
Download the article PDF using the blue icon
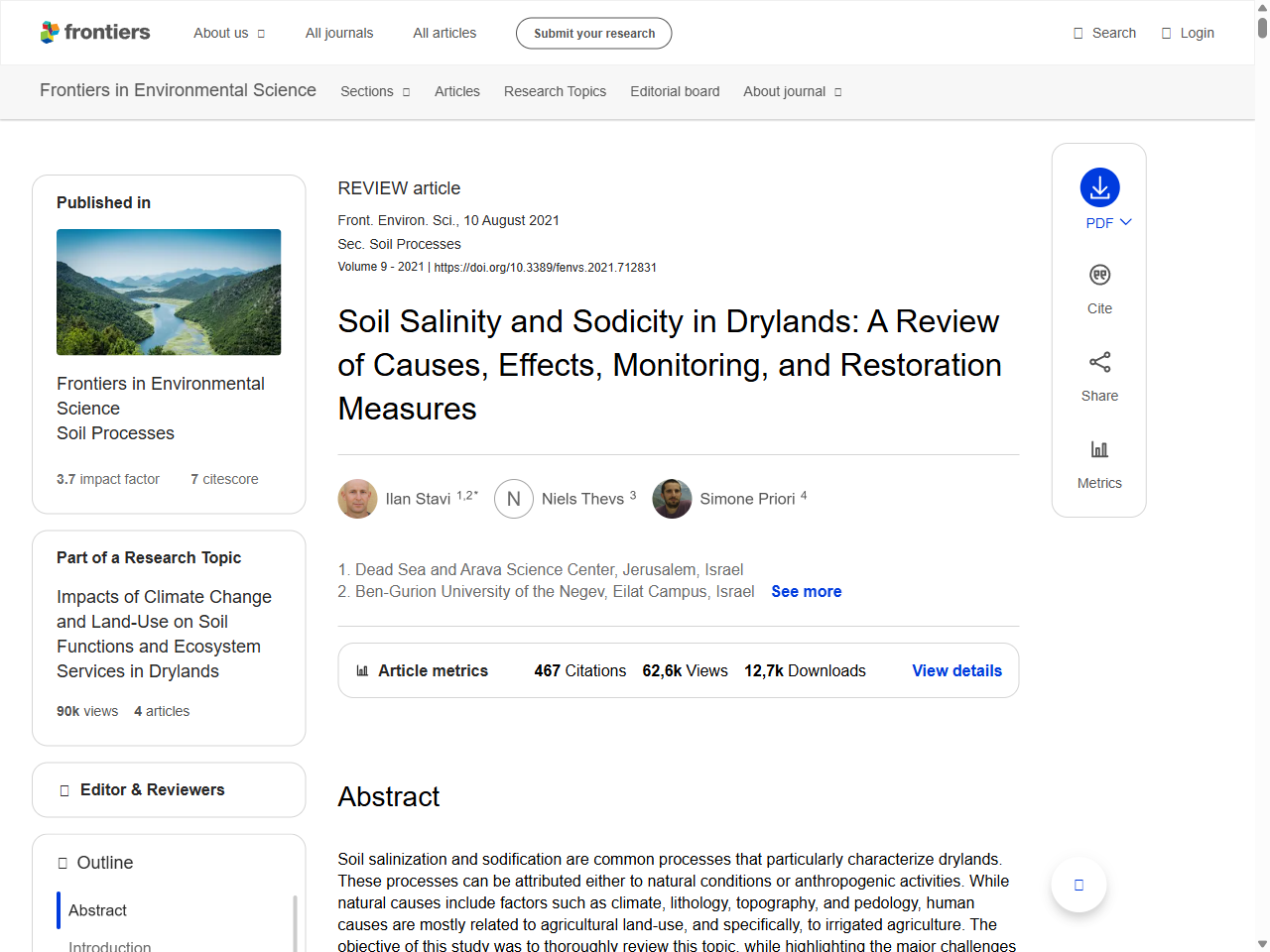[x=1099, y=187]
